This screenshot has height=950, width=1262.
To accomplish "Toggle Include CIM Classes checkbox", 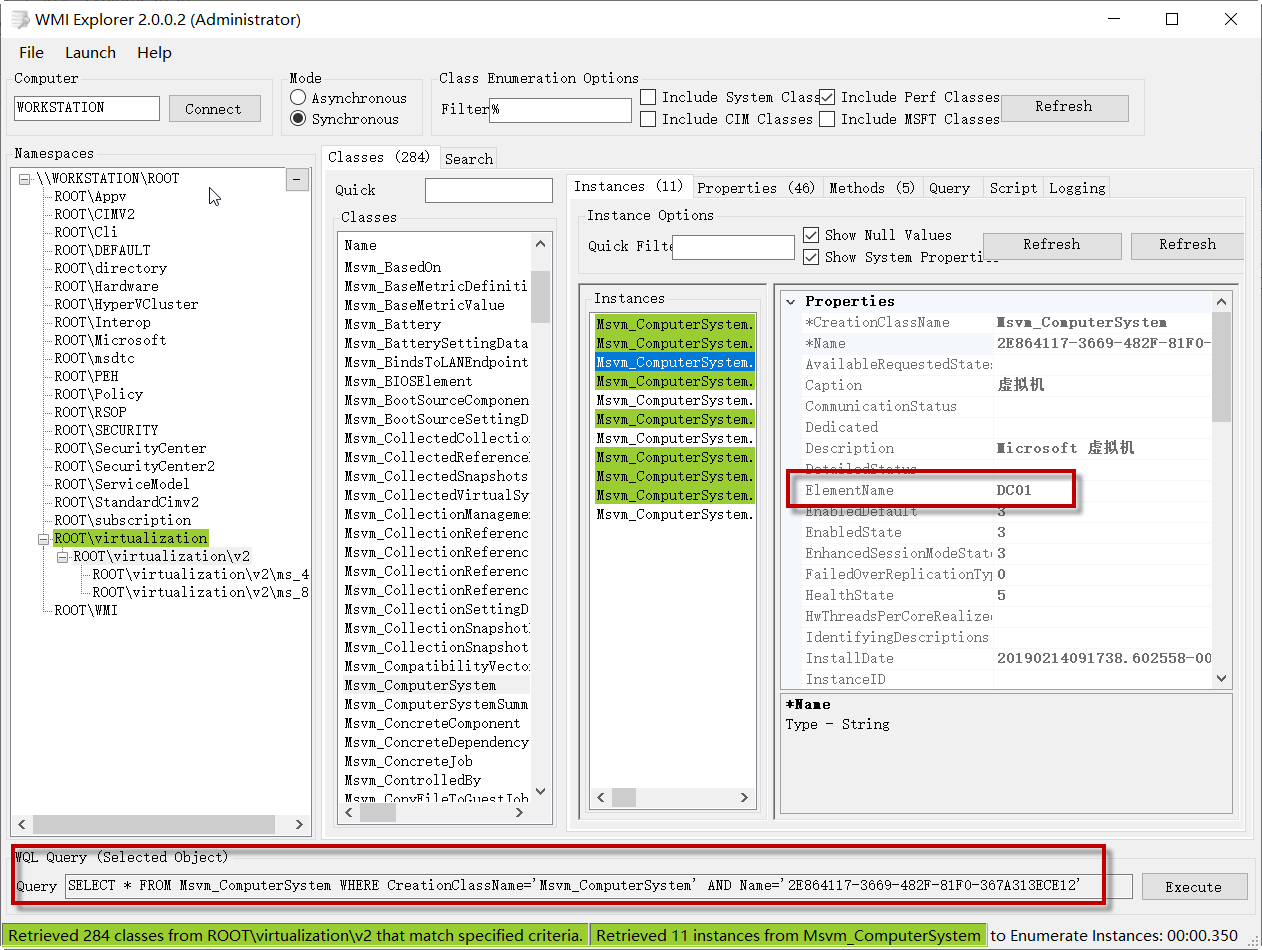I will coord(648,119).
